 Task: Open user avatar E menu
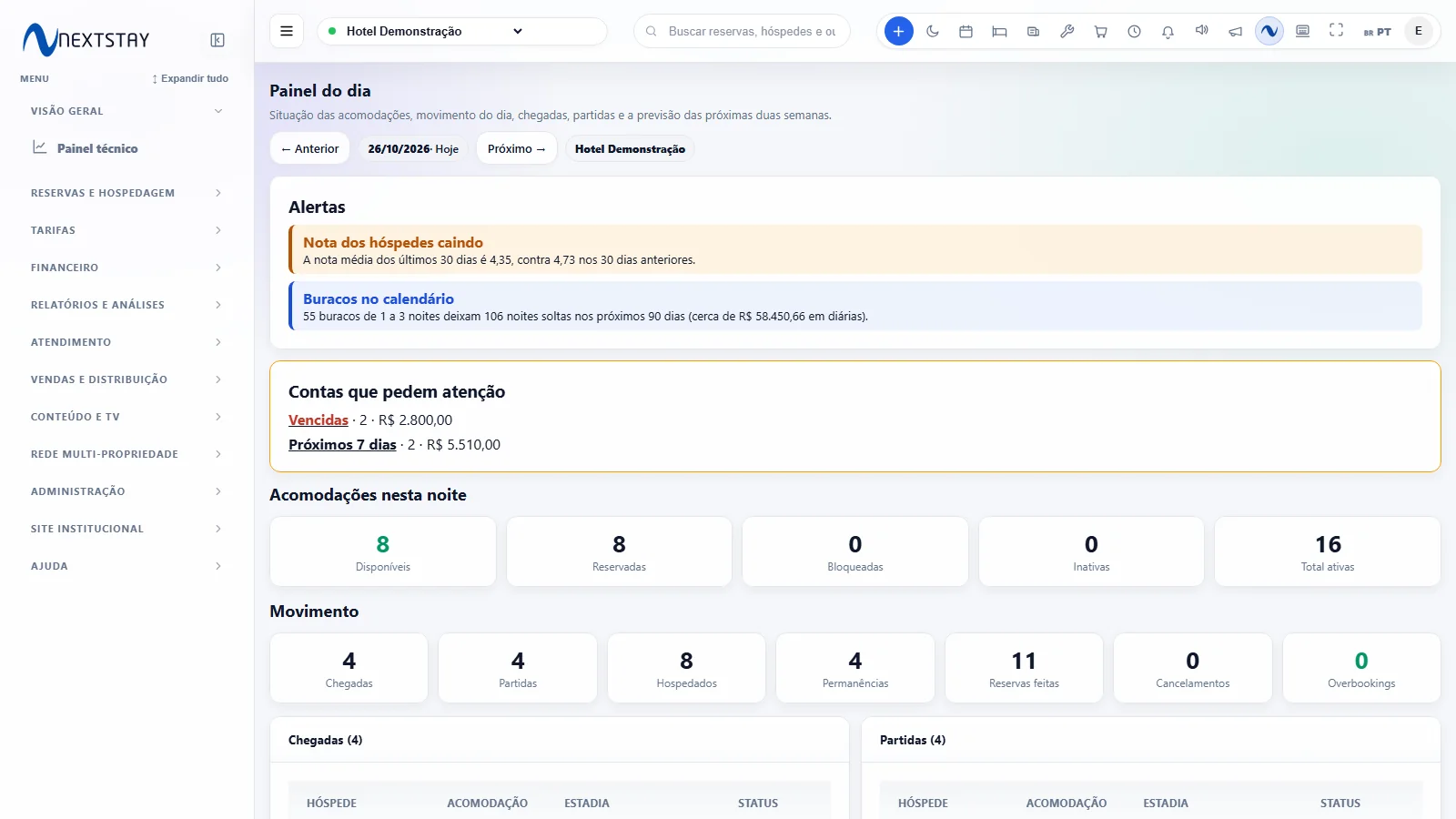[1418, 31]
